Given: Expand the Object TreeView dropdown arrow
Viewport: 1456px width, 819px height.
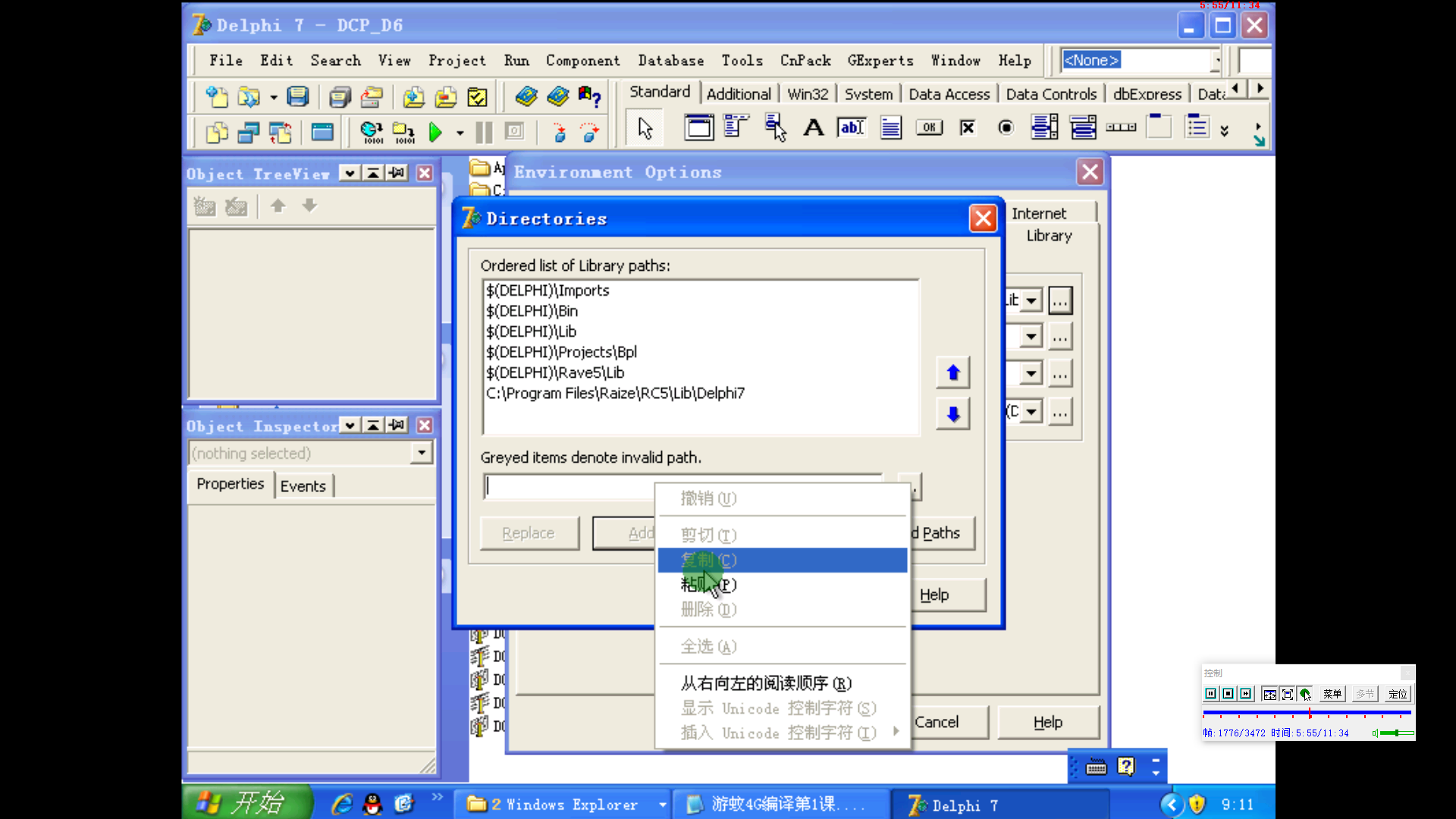Looking at the screenshot, I should [350, 173].
